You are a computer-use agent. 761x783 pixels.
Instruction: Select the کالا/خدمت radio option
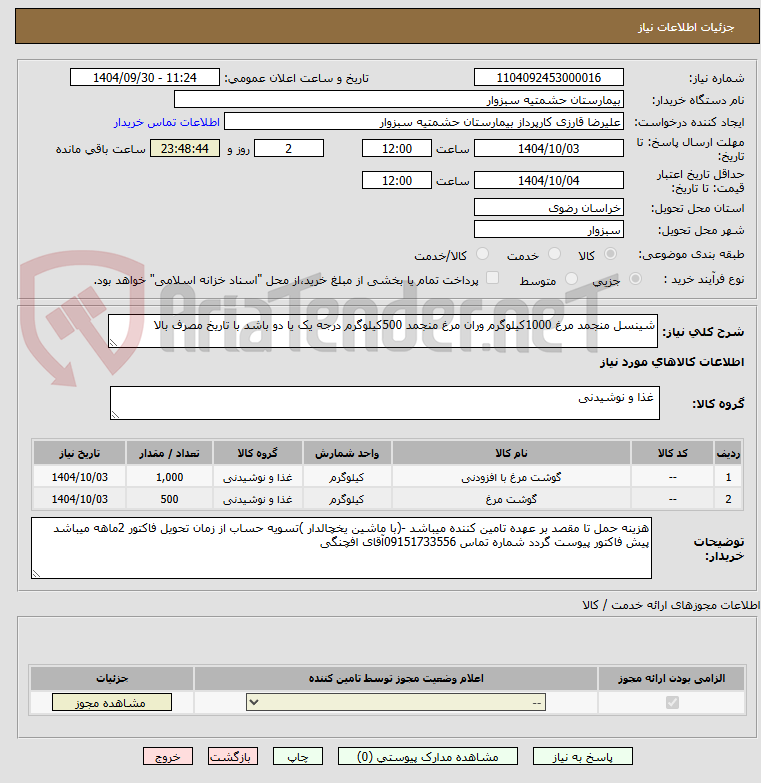pyautogui.click(x=482, y=254)
